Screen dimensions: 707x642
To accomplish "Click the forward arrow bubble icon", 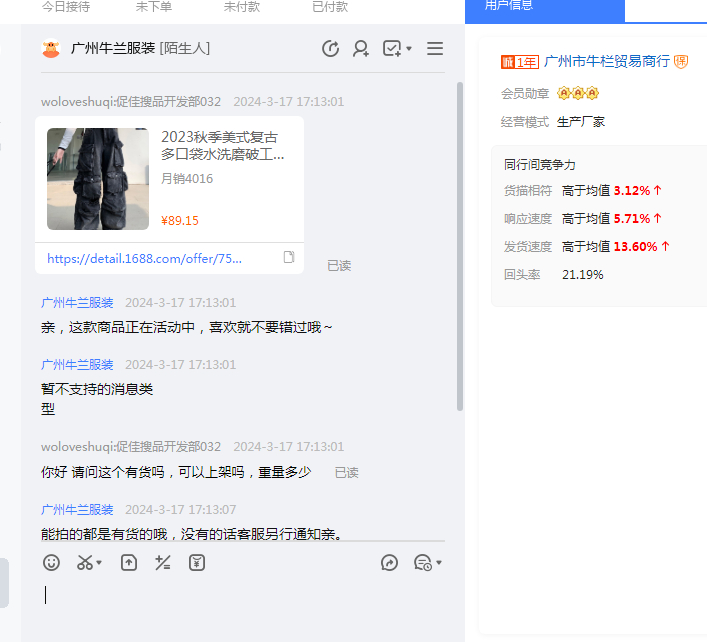I will click(x=390, y=563).
